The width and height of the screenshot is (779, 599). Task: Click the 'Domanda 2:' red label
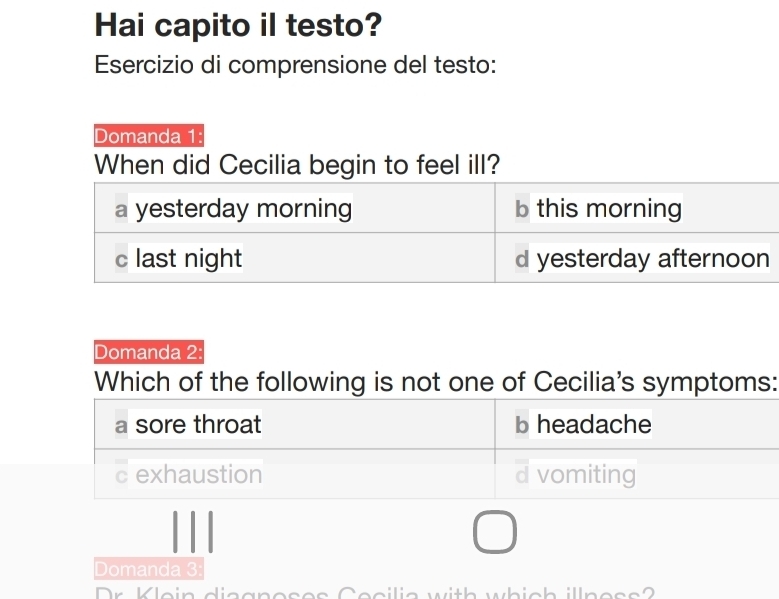pos(149,352)
